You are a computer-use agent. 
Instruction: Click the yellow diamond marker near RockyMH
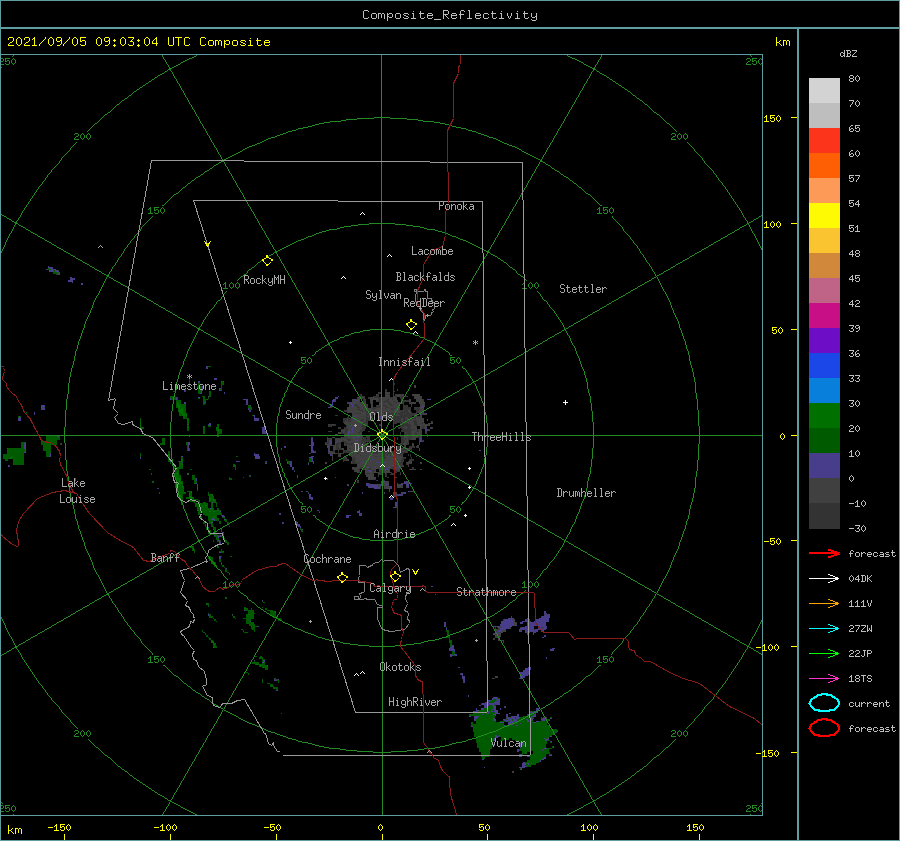[267, 261]
